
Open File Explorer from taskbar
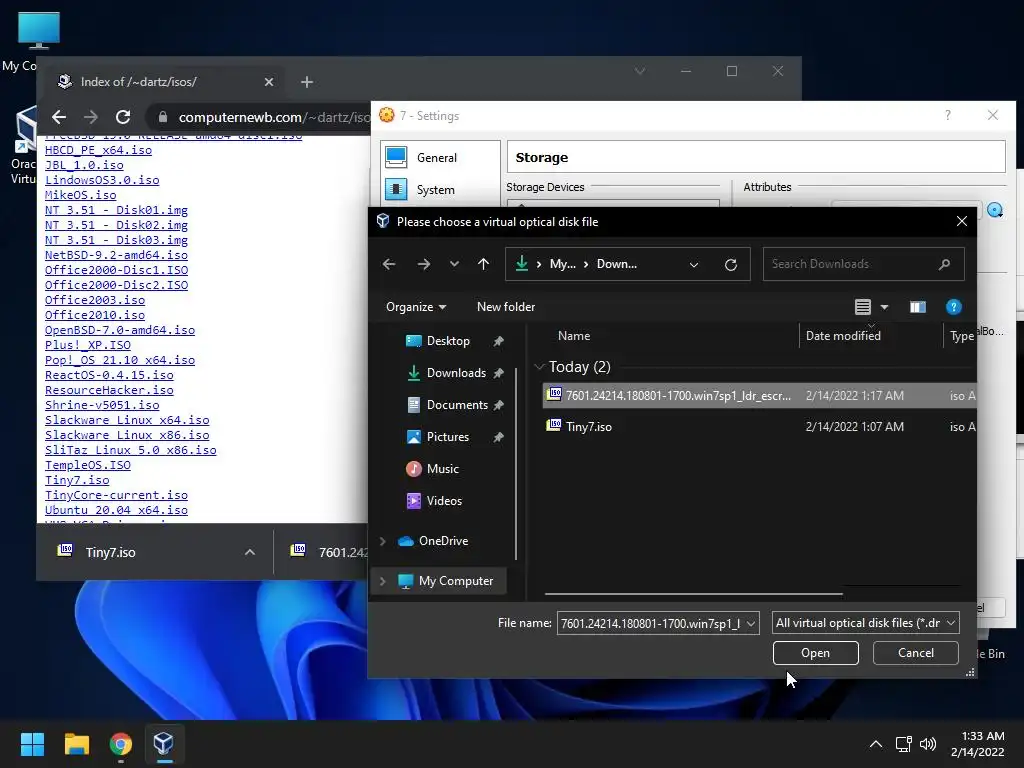pos(76,744)
